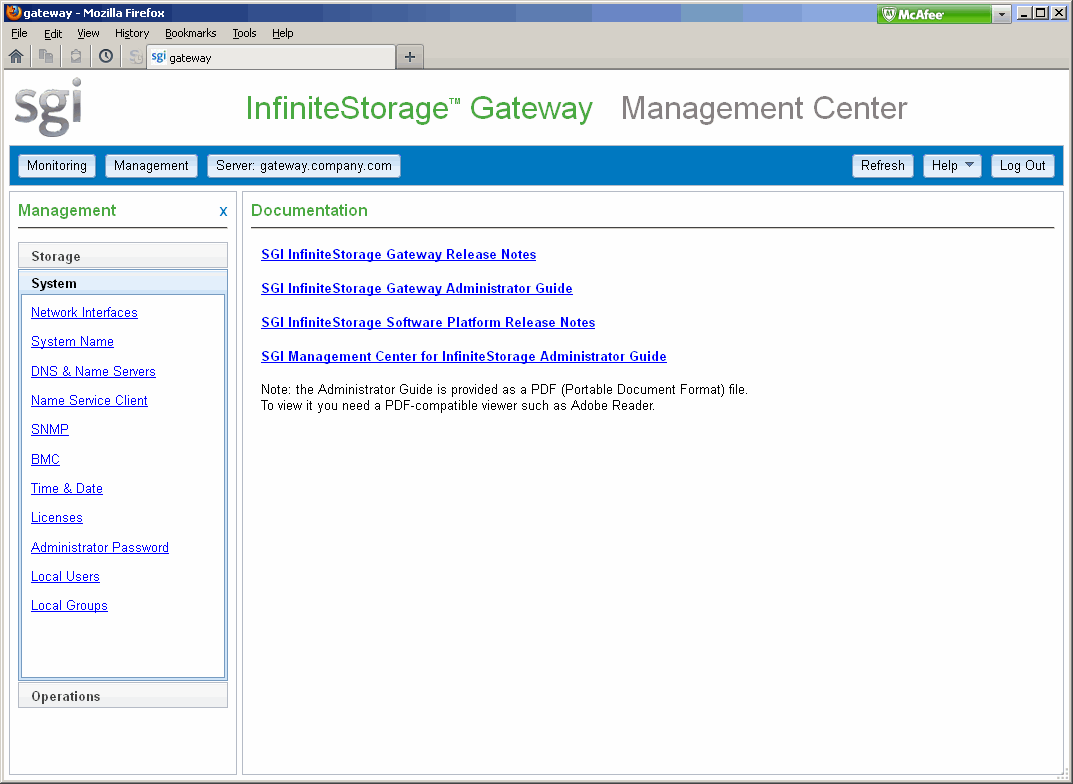Viewport: 1073px width, 784px height.
Task: Open the Local Users link
Action: pyautogui.click(x=65, y=577)
